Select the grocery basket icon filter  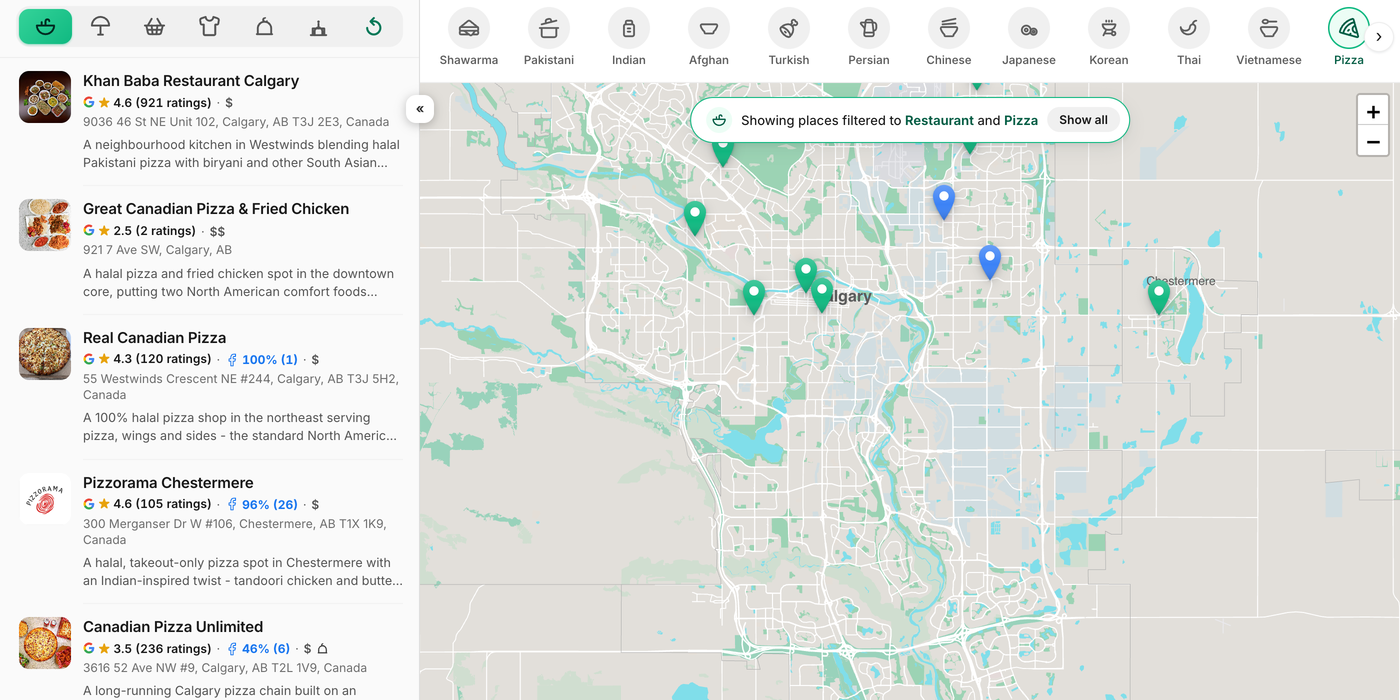(154, 27)
